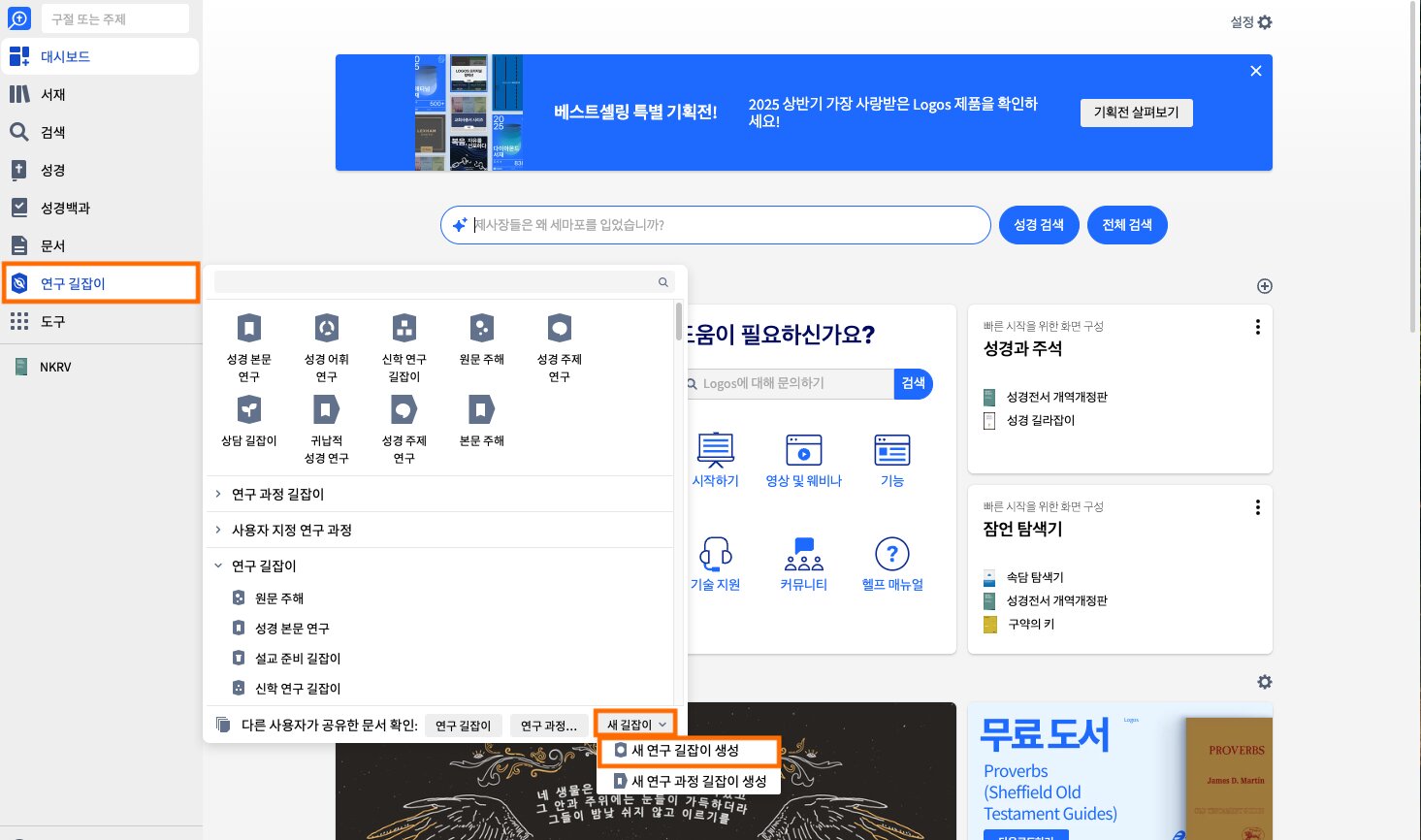
Task: Click the 전체 검색 button
Action: click(x=1127, y=225)
